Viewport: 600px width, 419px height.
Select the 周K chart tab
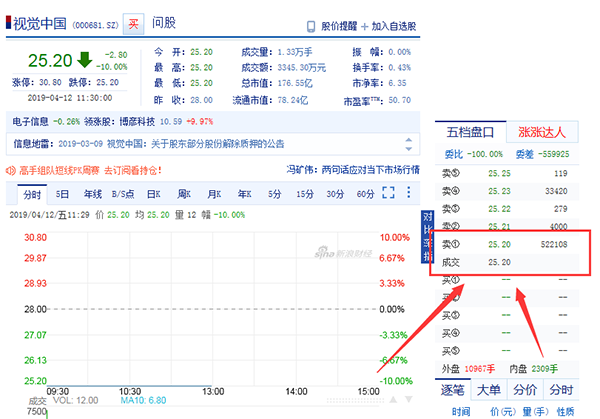(x=184, y=194)
